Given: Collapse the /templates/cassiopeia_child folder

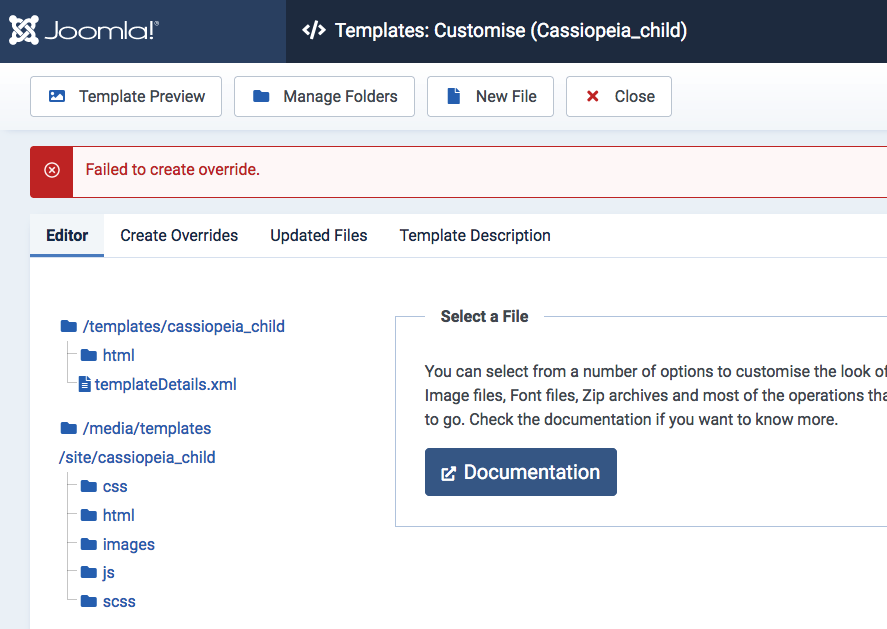Looking at the screenshot, I should (x=173, y=326).
